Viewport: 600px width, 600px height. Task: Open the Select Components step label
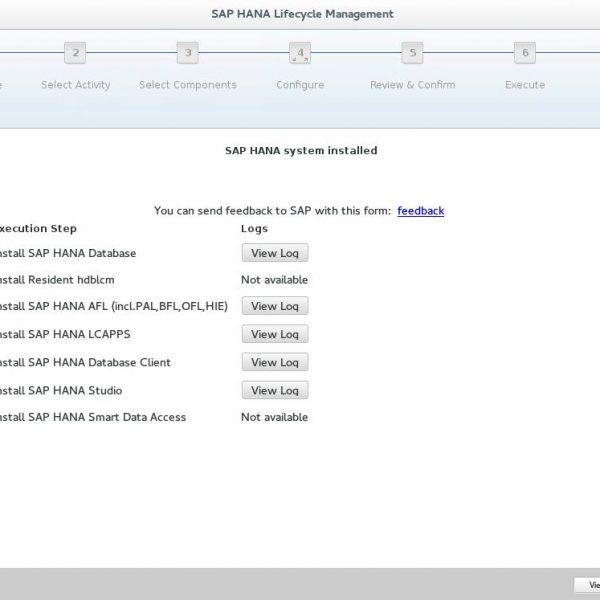click(x=188, y=85)
